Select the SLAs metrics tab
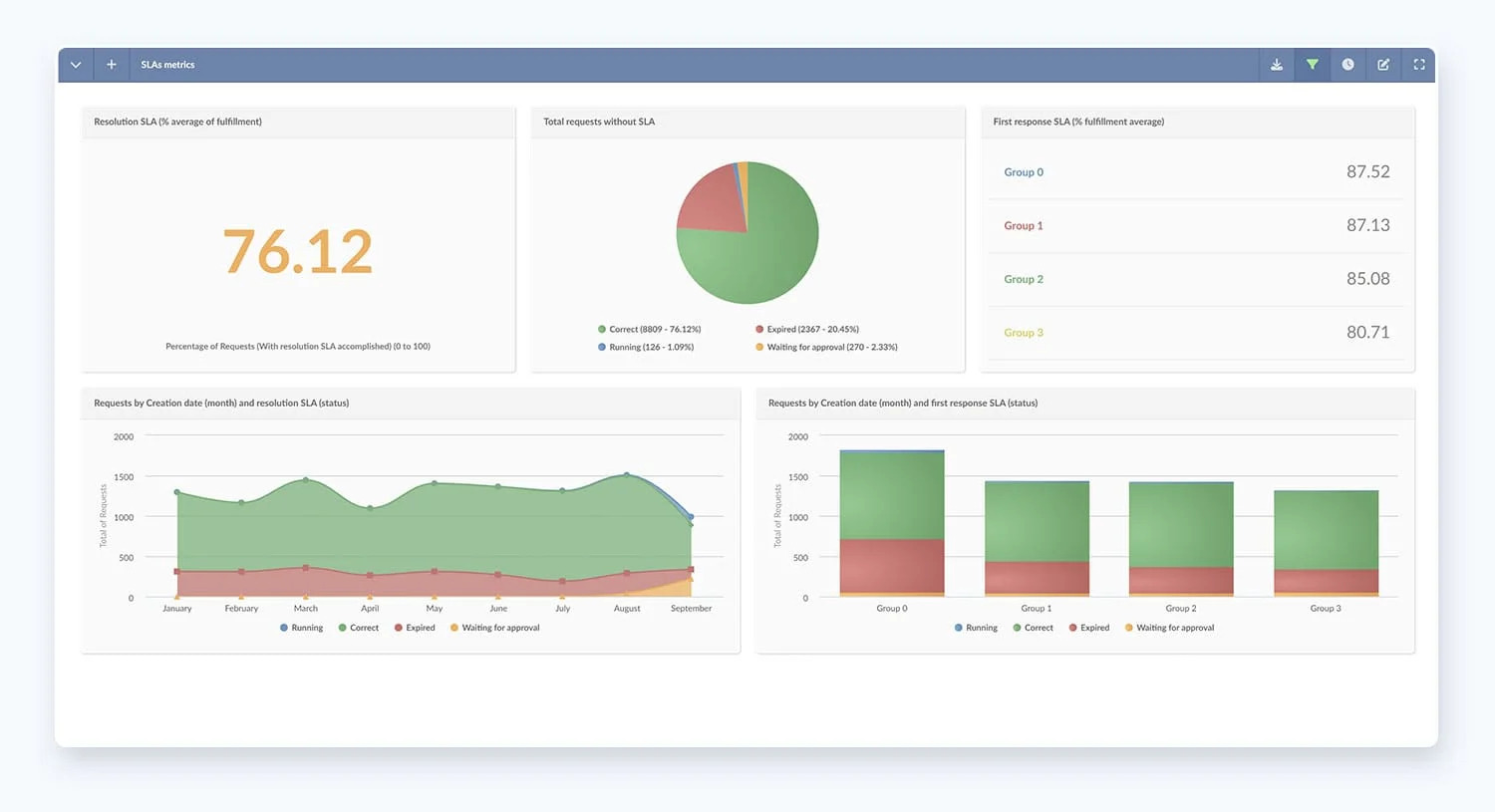Viewport: 1495px width, 812px height. point(167,65)
